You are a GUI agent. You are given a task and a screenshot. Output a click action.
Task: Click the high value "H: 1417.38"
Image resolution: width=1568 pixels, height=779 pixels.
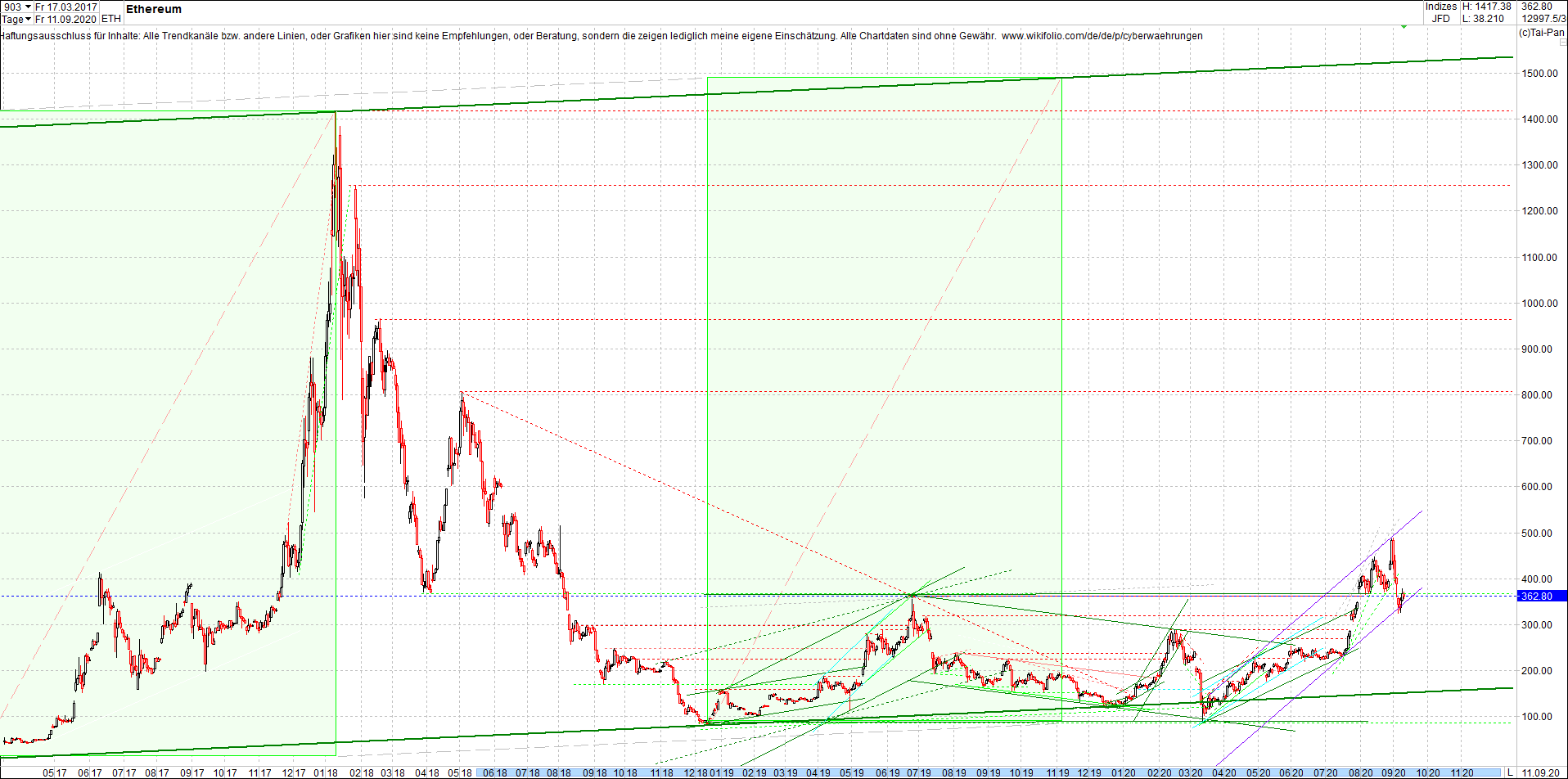pos(1486,7)
